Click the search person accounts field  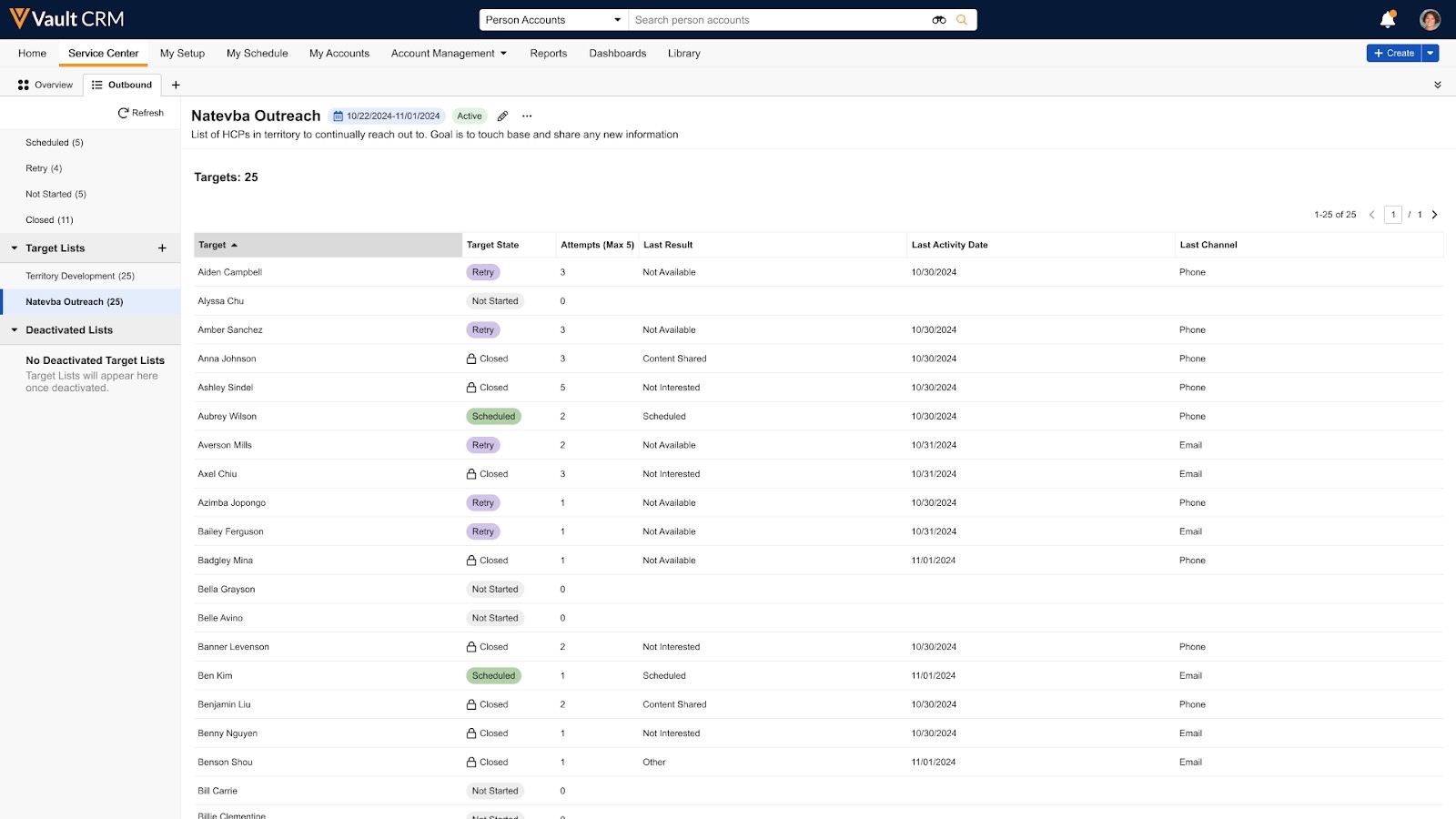point(778,20)
